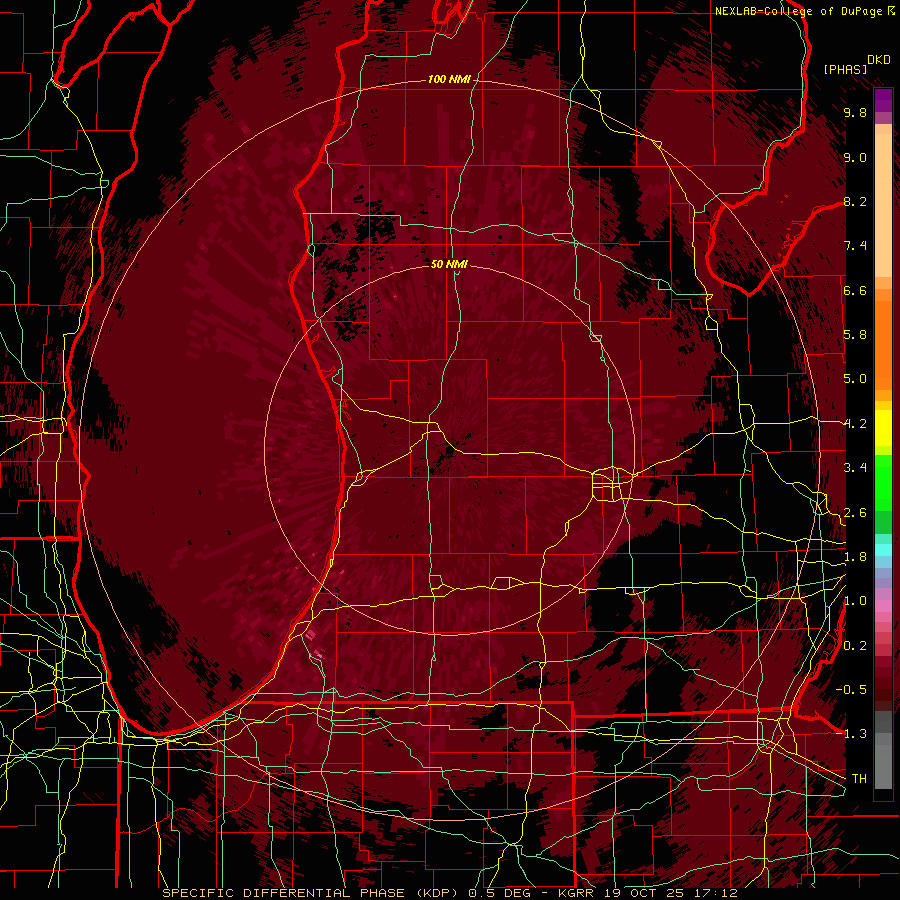
Task: Click the TH threshold label
Action: click(859, 779)
